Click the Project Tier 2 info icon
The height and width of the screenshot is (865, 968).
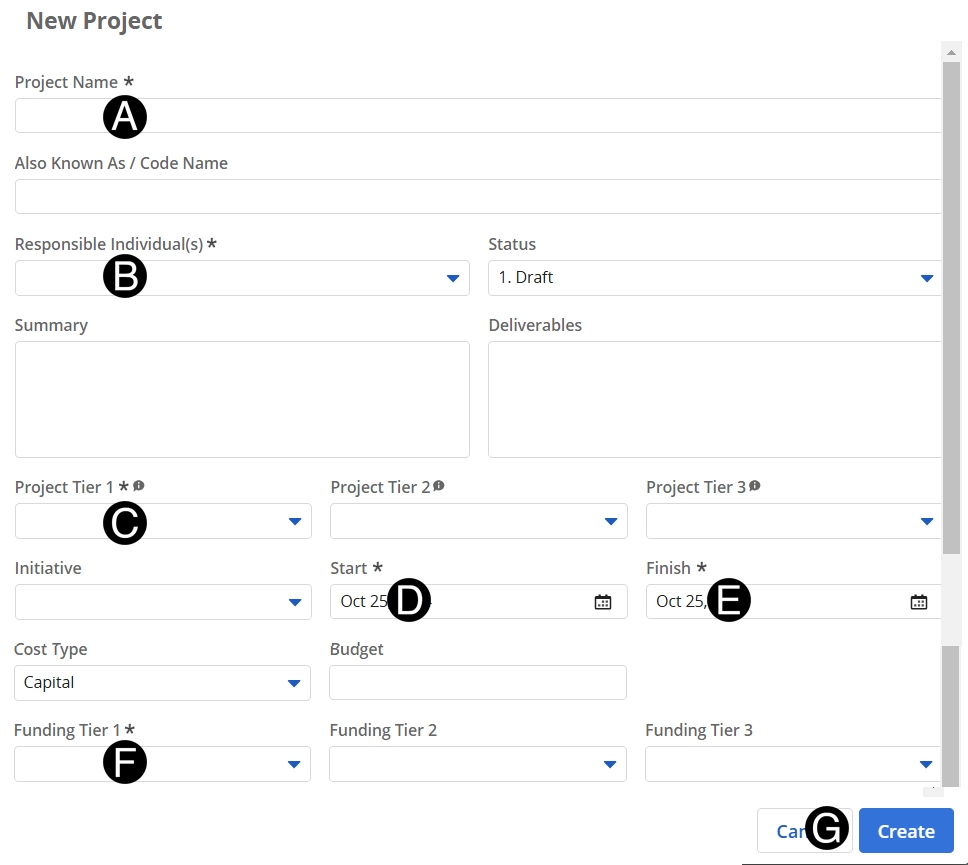point(439,486)
